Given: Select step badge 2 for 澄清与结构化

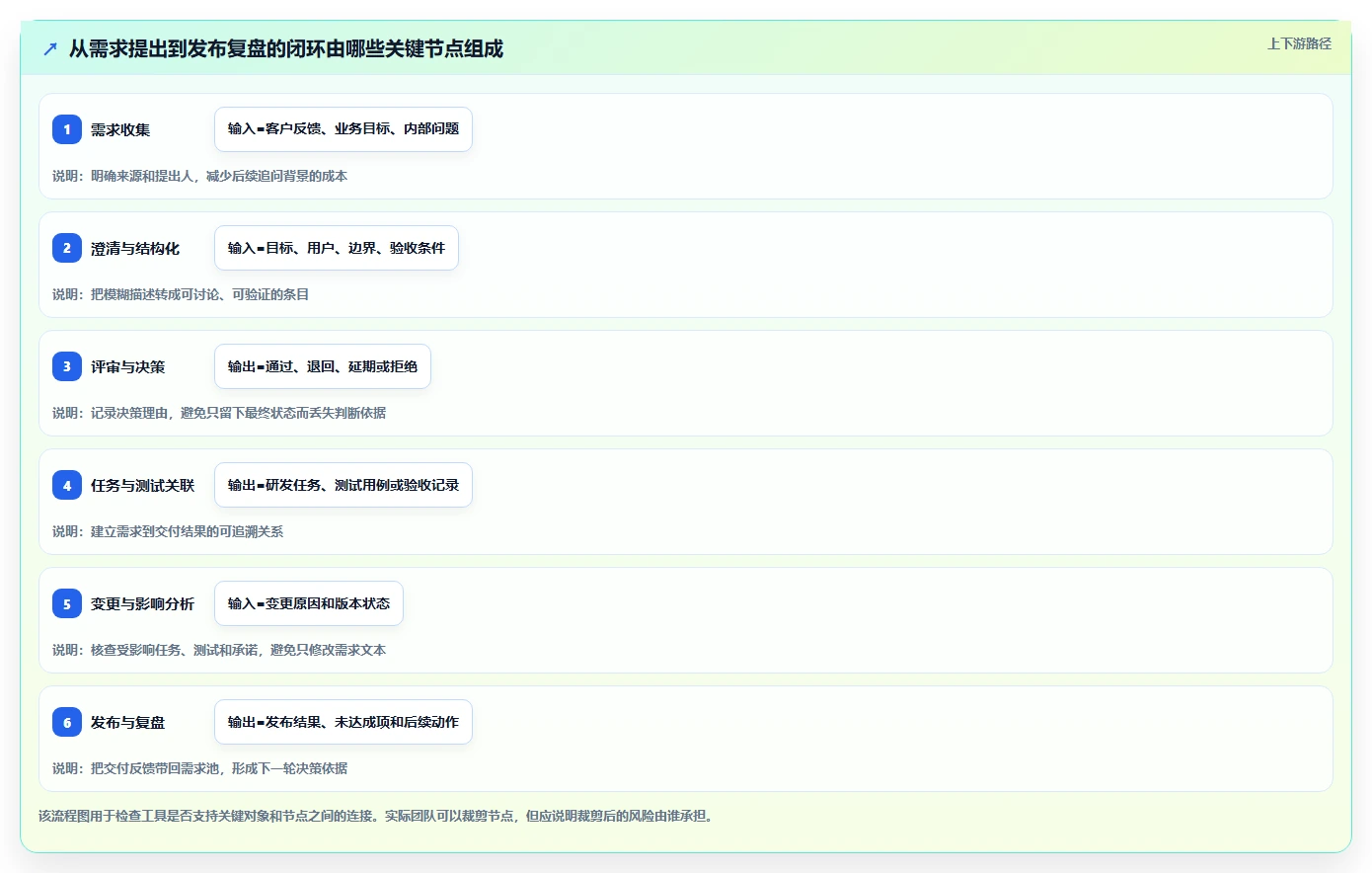Looking at the screenshot, I should pos(67,248).
